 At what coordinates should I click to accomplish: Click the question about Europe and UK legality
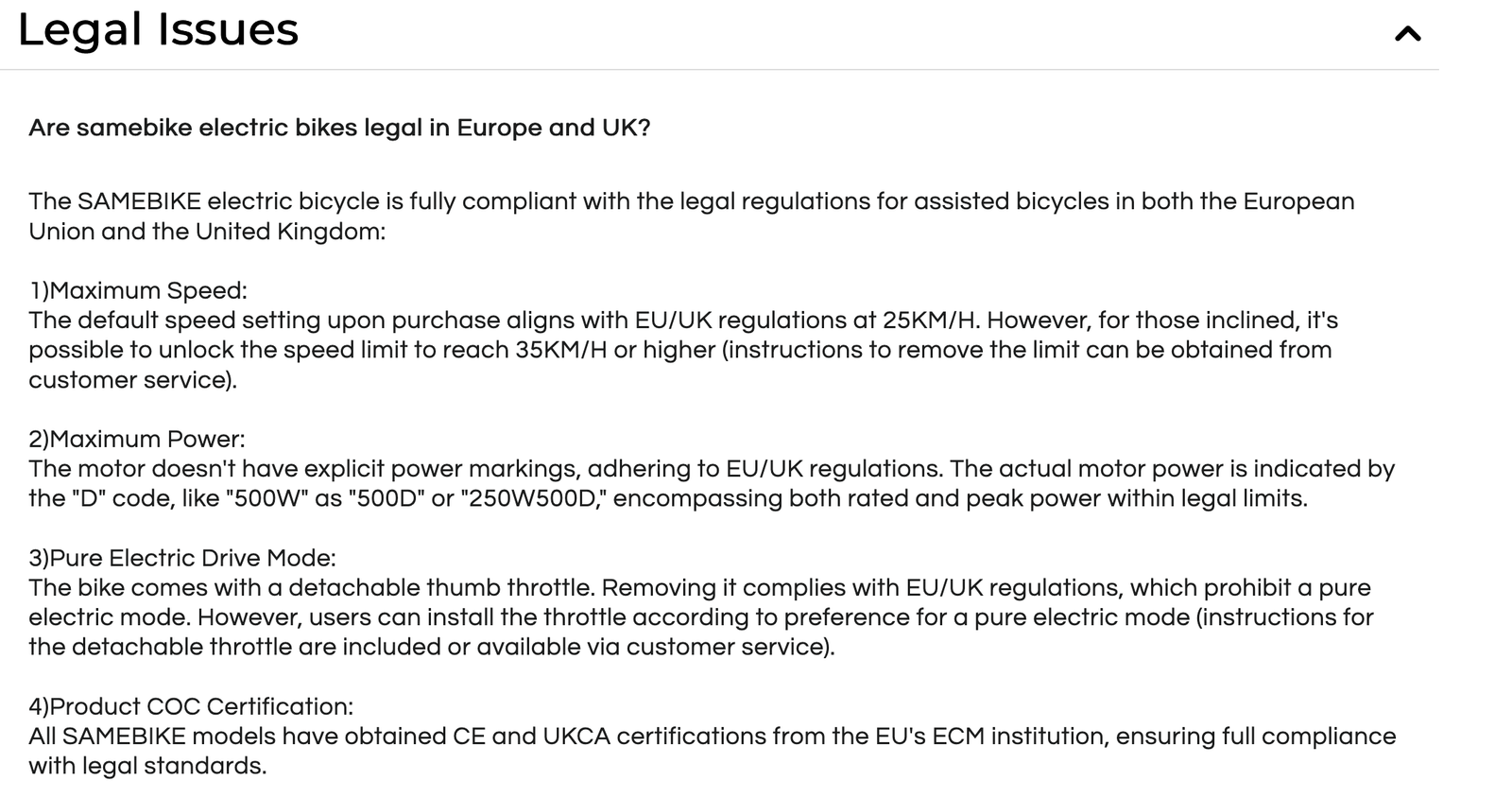coord(339,128)
